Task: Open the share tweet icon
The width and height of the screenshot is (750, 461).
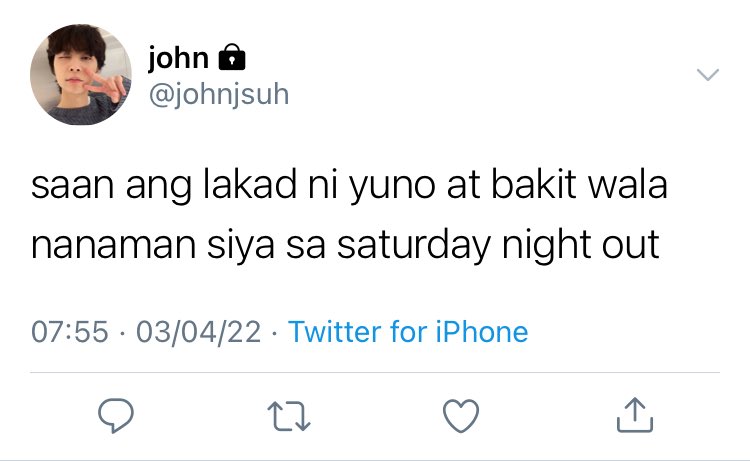Action: [635, 415]
